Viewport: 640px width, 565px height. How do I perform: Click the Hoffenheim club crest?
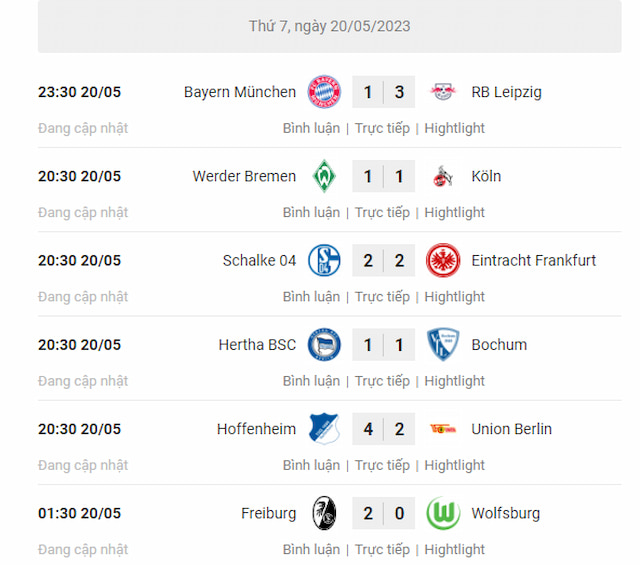click(324, 429)
